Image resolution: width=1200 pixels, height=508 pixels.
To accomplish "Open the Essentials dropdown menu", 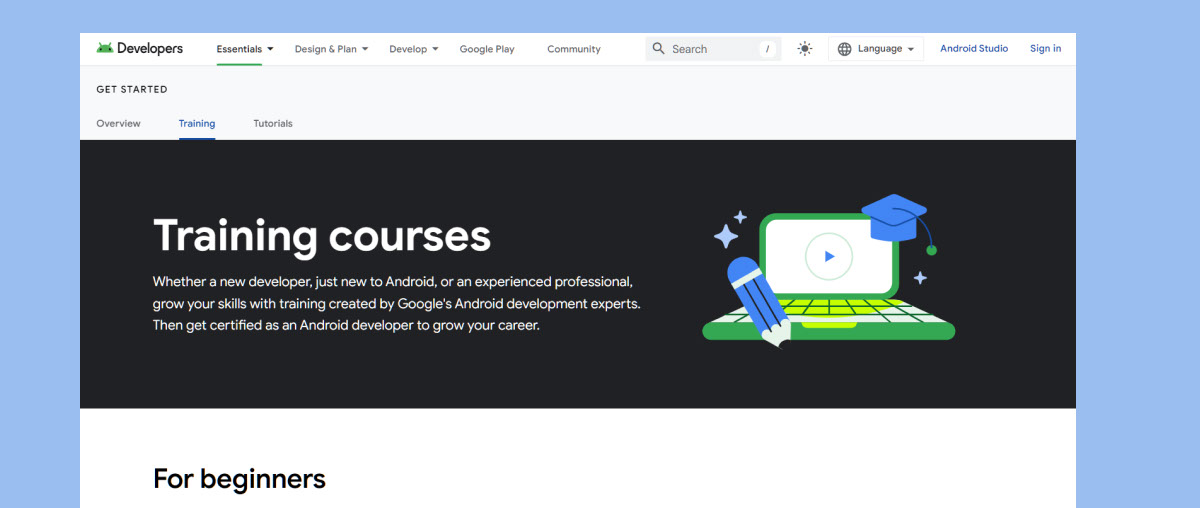I will tap(245, 49).
